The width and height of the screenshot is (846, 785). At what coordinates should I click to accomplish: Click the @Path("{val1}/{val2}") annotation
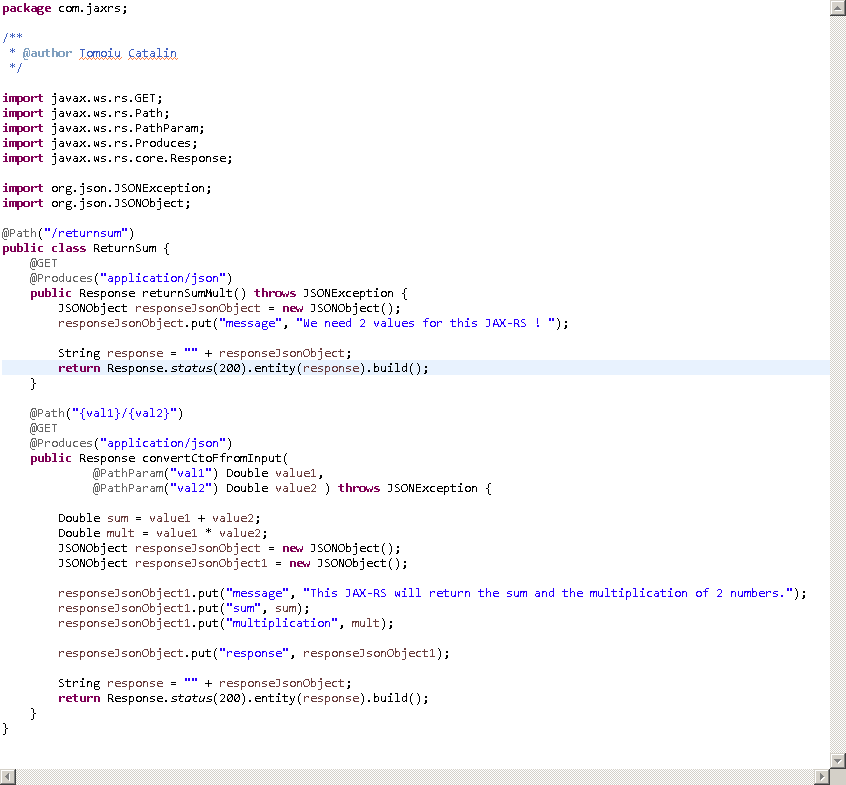106,413
